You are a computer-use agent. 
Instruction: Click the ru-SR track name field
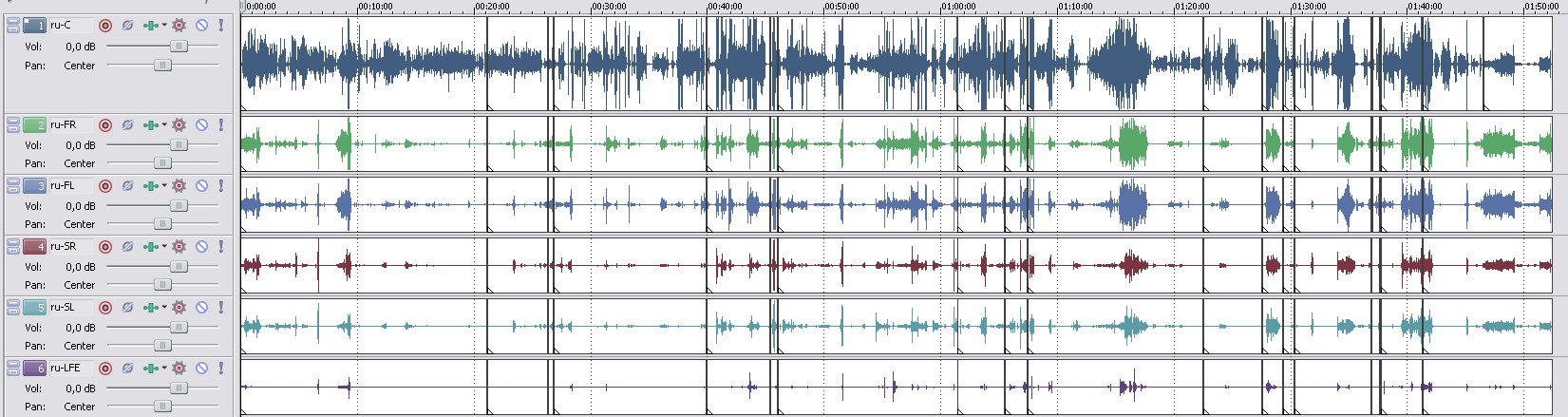71,246
